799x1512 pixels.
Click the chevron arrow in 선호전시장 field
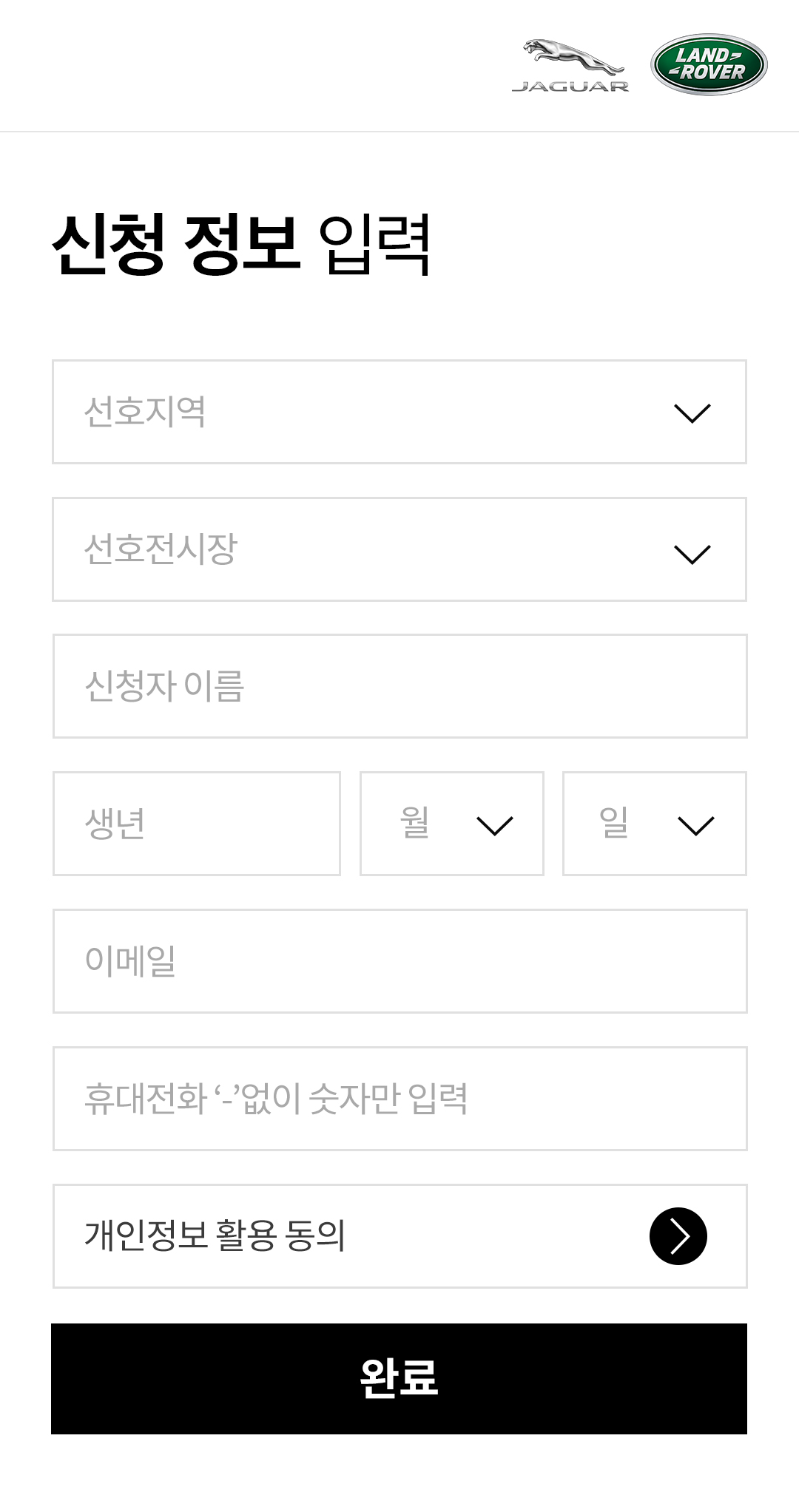692,554
